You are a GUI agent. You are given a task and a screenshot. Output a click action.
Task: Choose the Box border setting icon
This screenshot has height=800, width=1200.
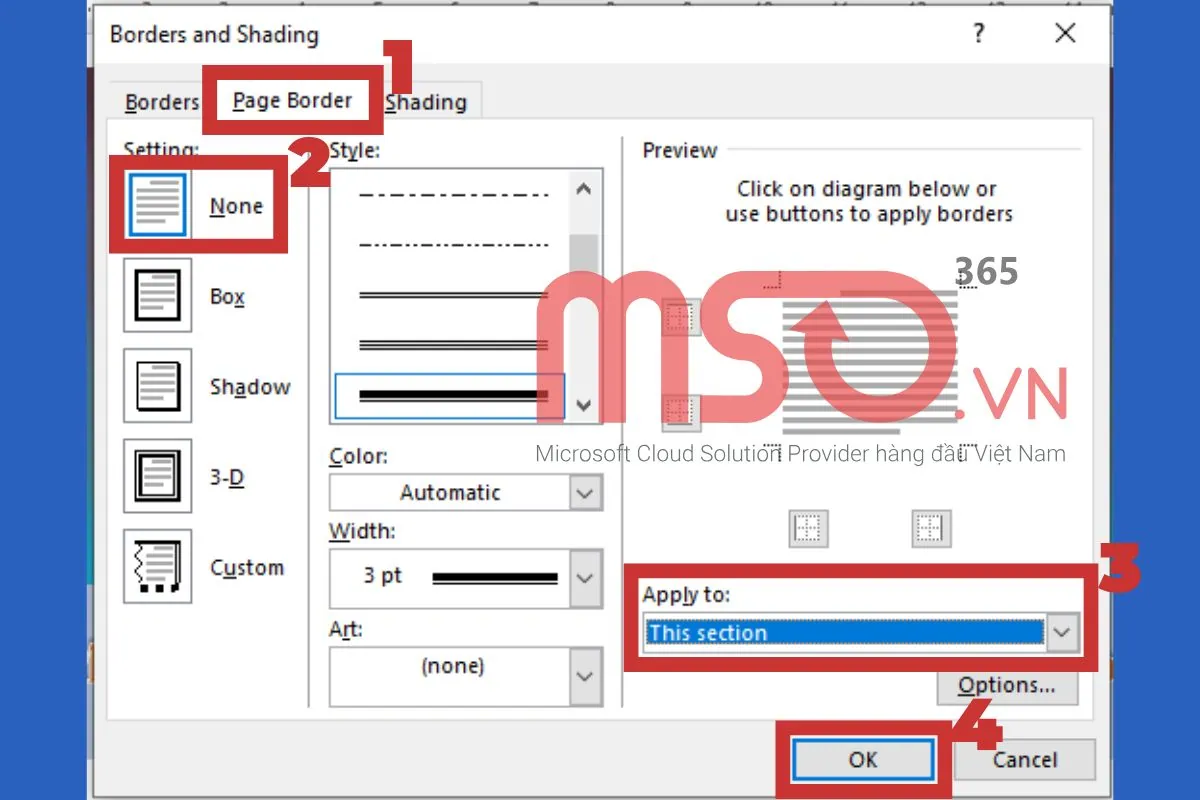[157, 296]
